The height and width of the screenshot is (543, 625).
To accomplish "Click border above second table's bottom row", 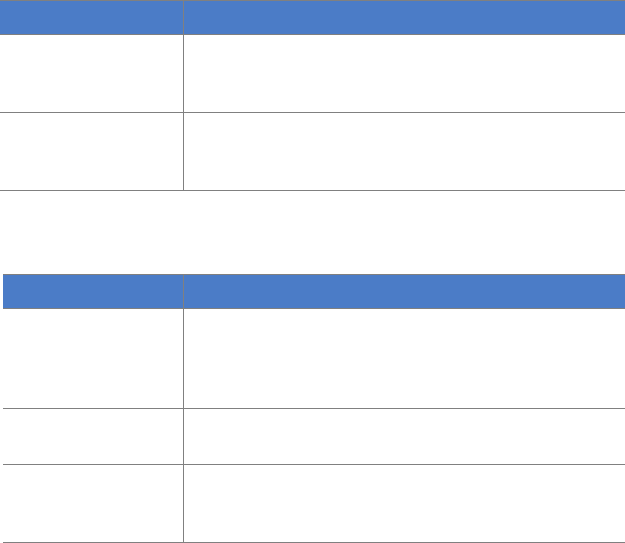I will [x=314, y=464].
